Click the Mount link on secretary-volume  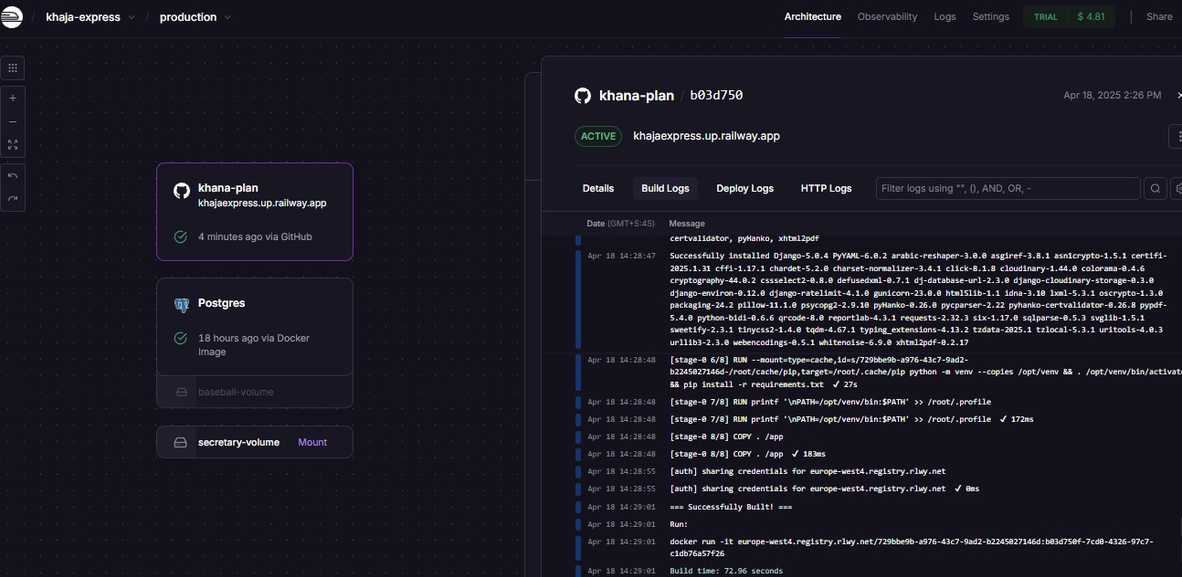pos(312,442)
